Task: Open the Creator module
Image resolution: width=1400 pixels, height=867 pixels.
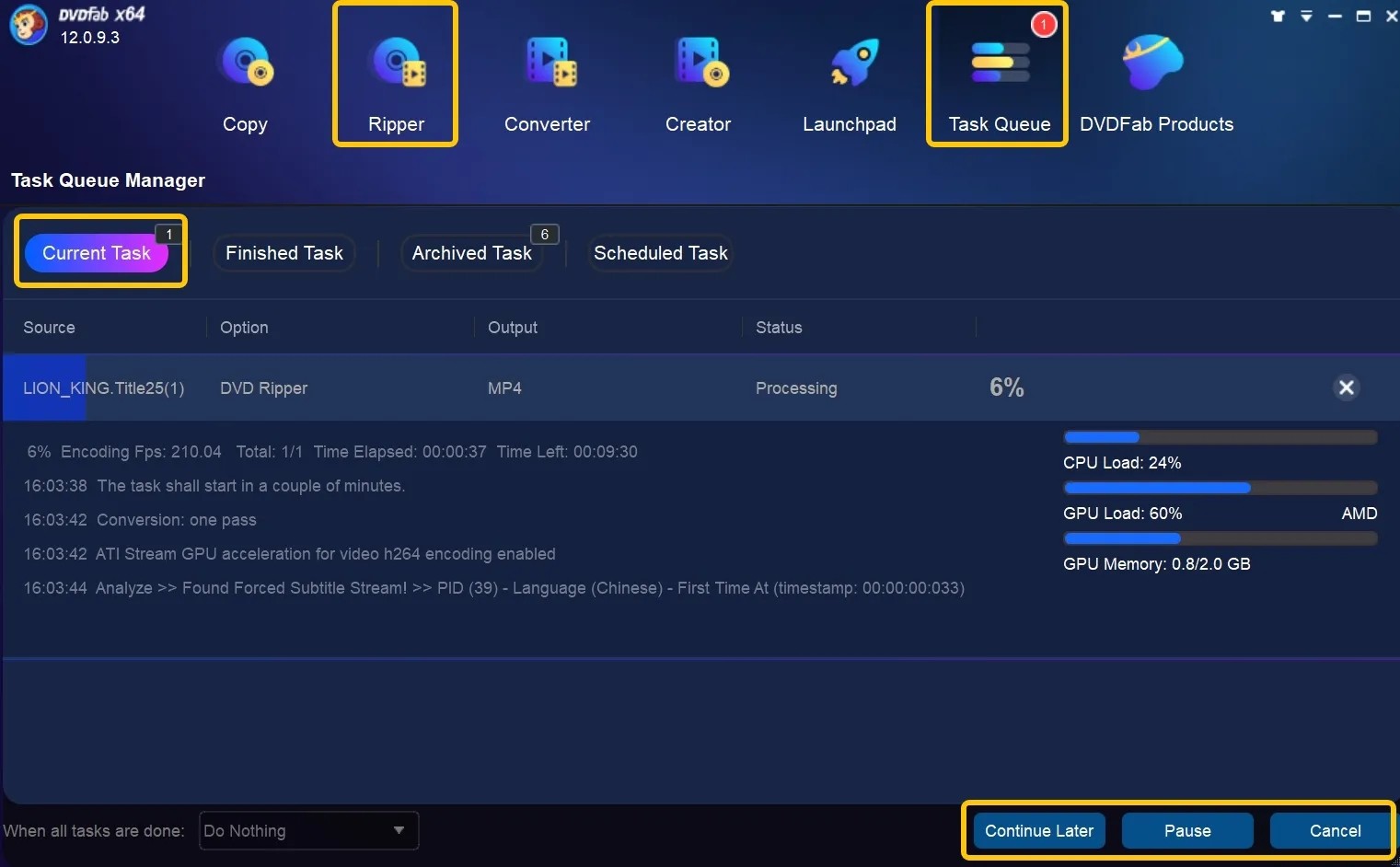Action: pos(698,85)
